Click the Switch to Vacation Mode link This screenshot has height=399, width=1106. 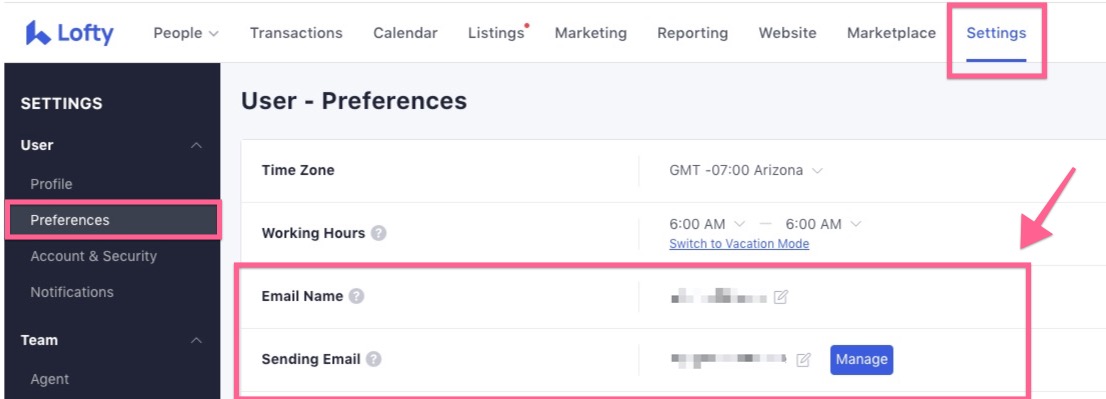pyautogui.click(x=739, y=244)
